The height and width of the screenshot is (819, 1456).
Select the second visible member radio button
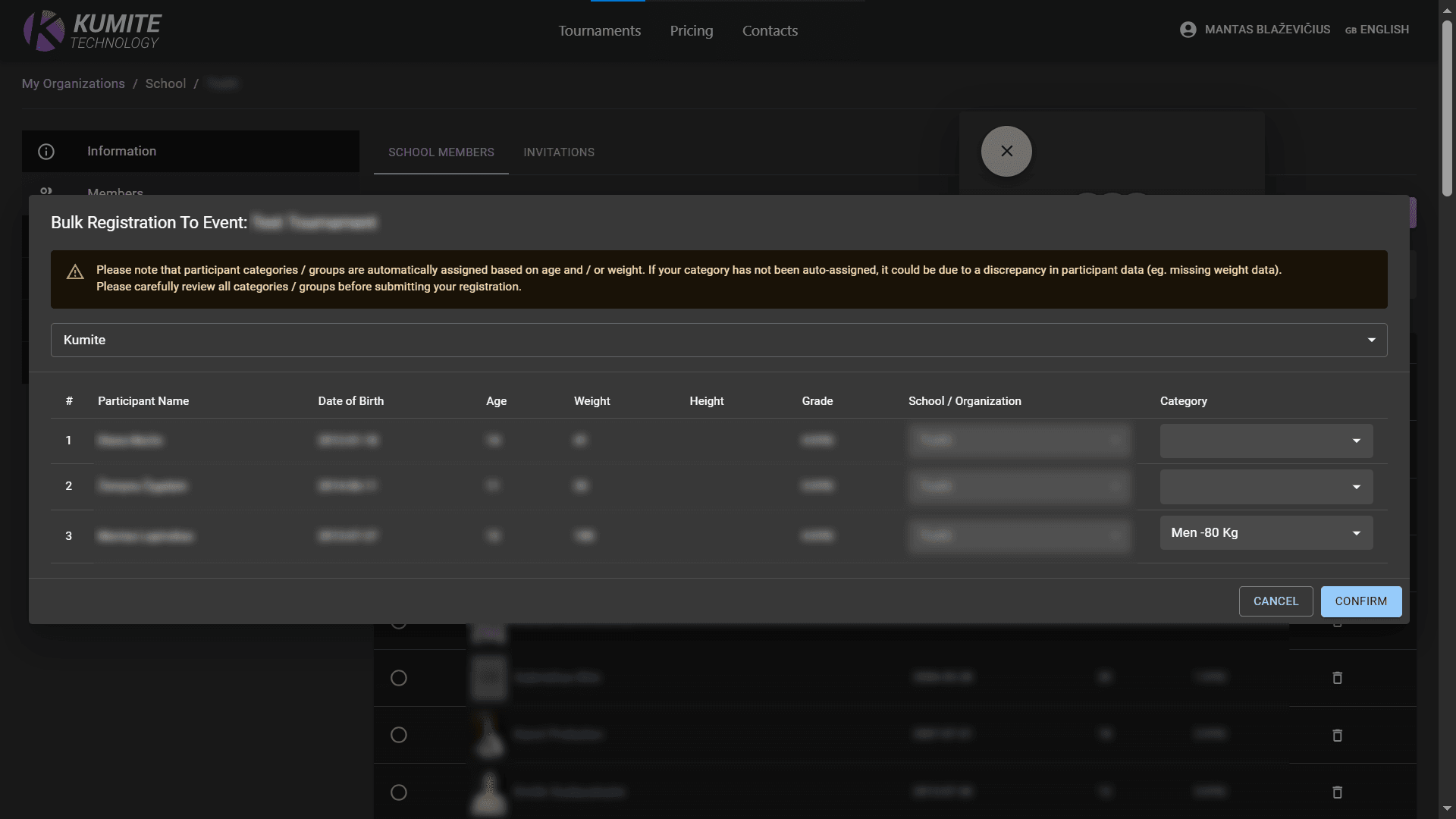coord(399,735)
